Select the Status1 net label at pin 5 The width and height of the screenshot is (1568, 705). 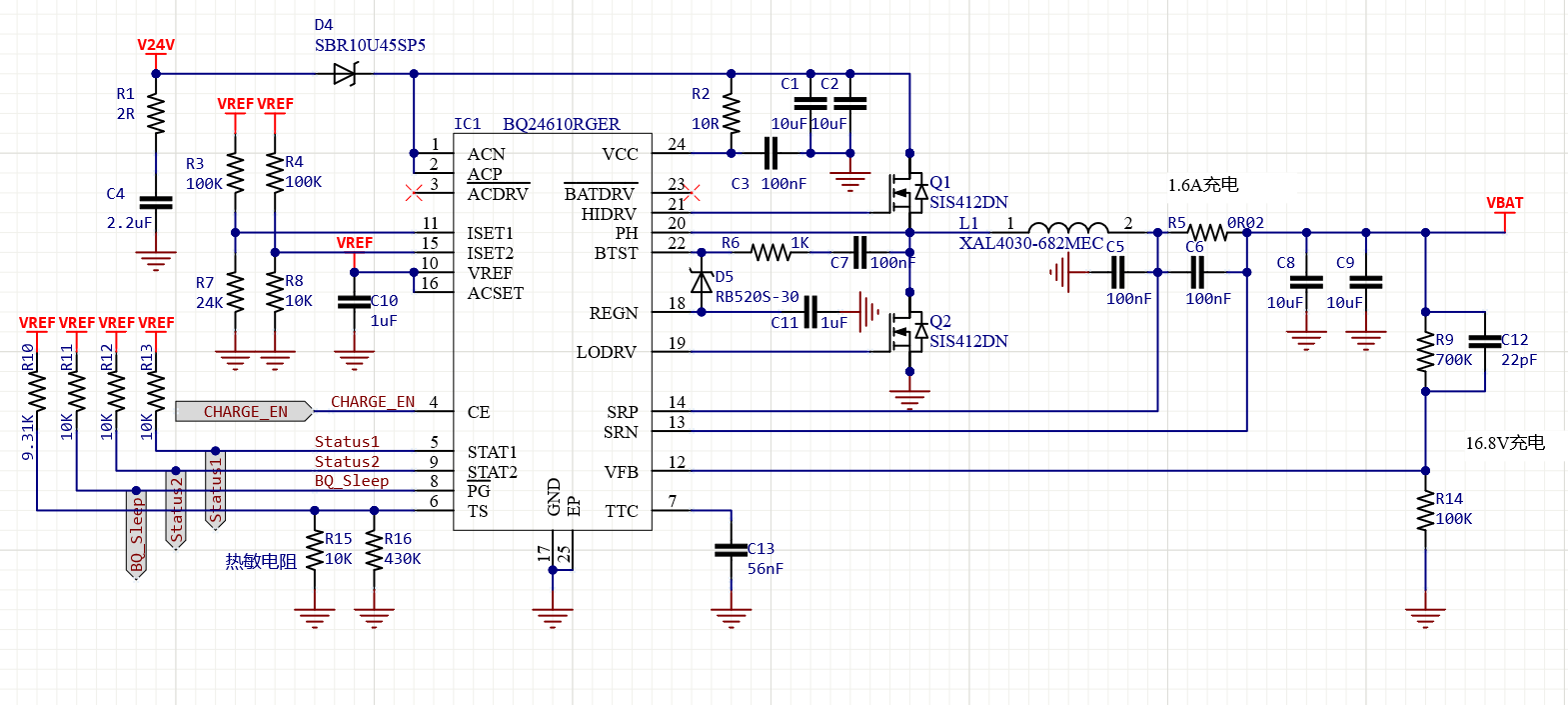click(347, 442)
